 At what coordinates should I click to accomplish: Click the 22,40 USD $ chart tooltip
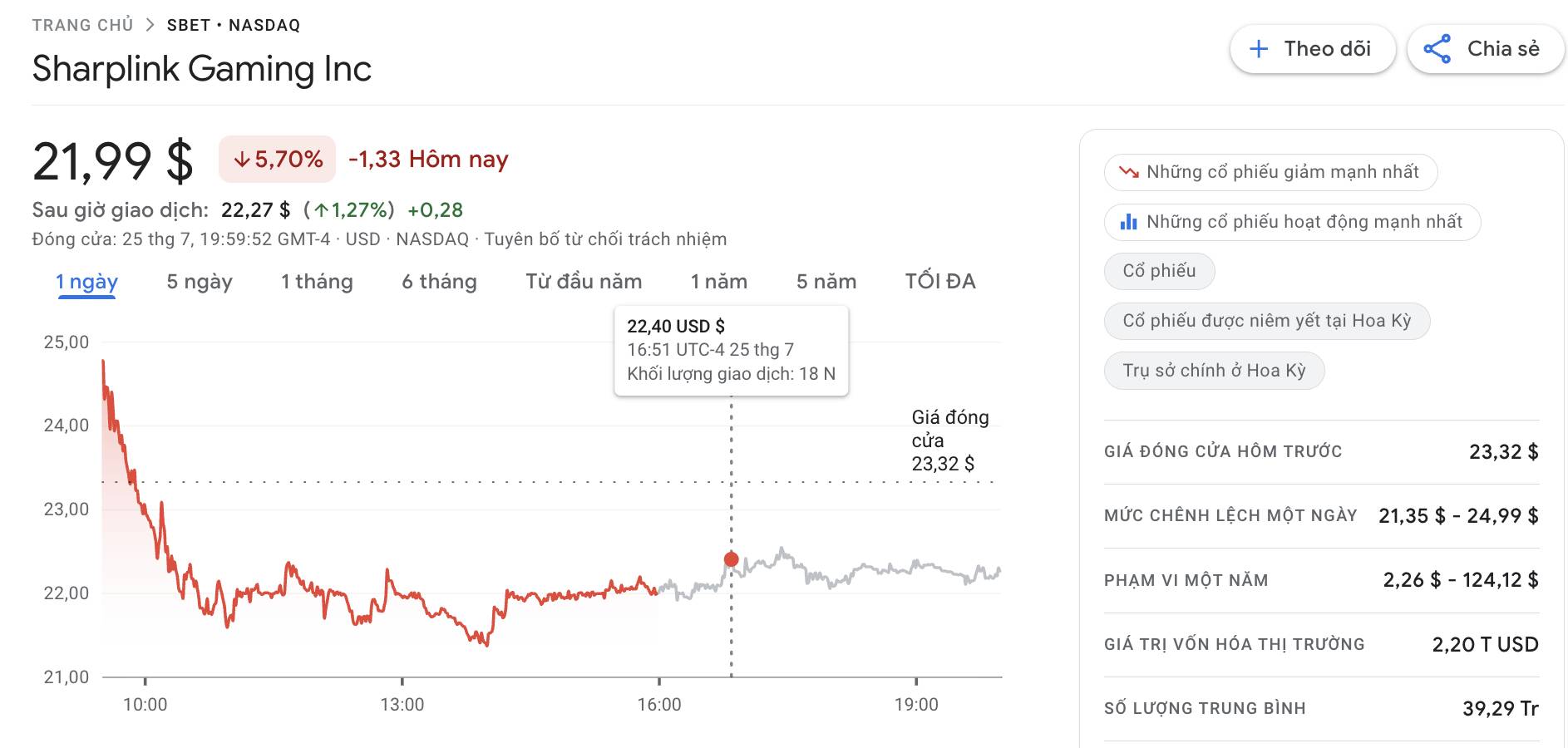731,351
